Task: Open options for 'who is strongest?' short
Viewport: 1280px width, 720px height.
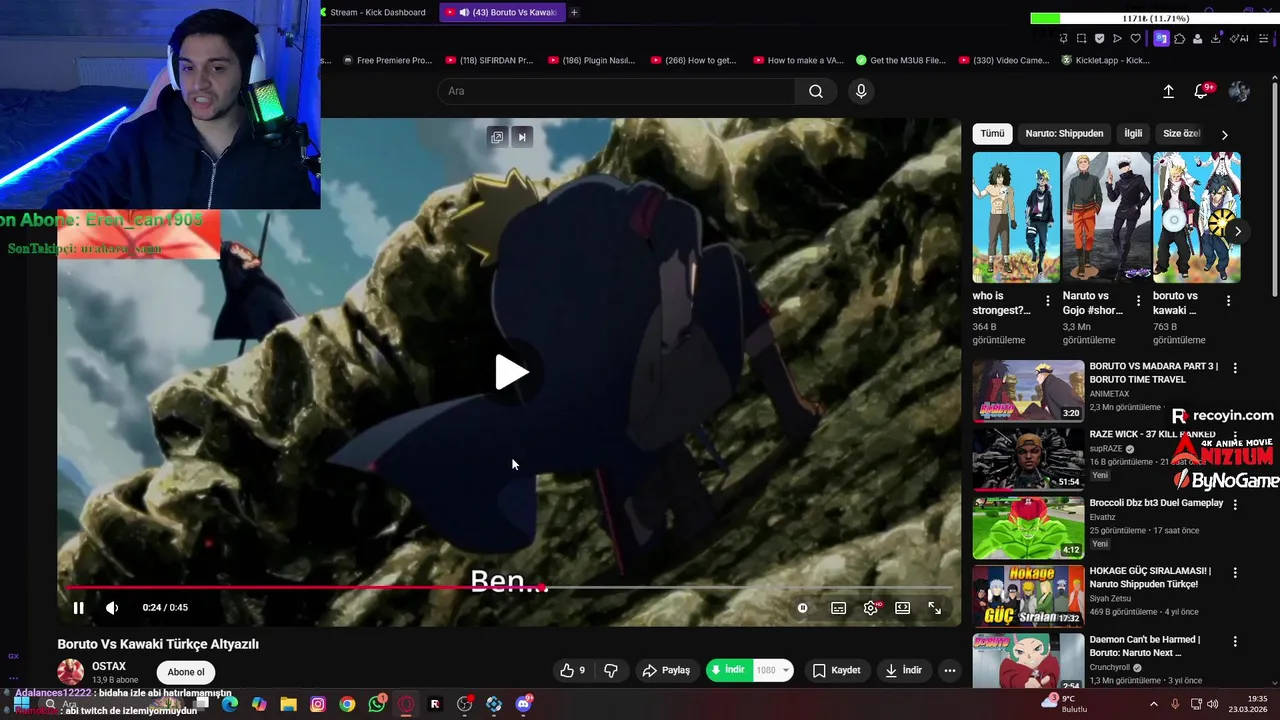Action: [1048, 300]
